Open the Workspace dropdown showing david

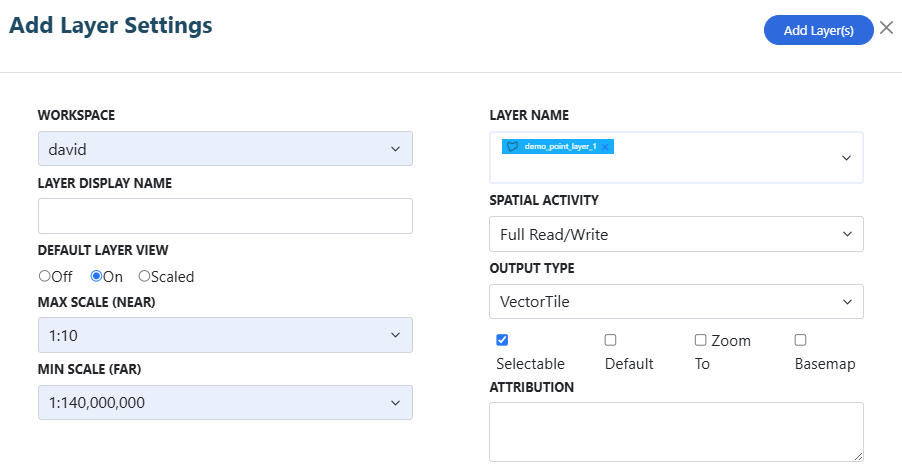click(x=226, y=148)
